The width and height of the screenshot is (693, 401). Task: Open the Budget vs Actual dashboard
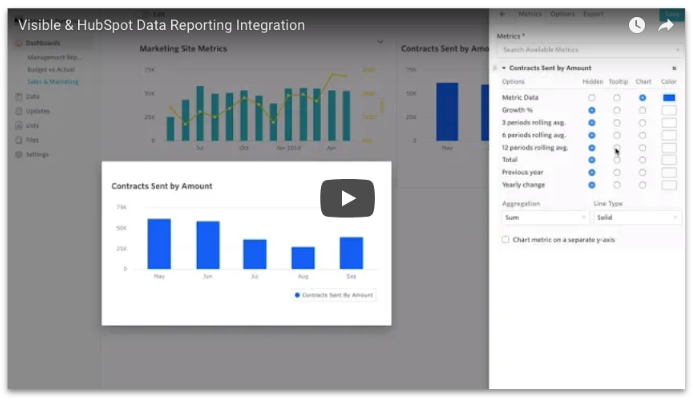[51, 70]
